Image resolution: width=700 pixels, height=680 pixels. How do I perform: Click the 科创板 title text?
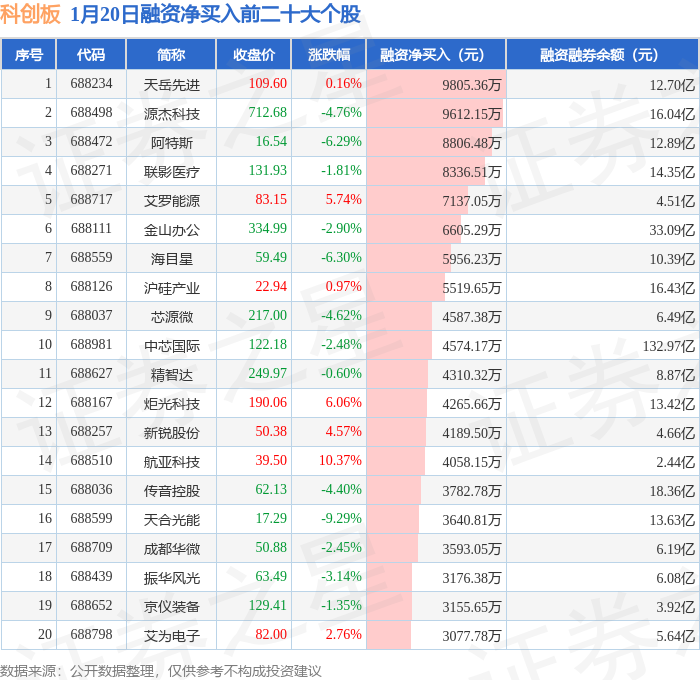30,14
